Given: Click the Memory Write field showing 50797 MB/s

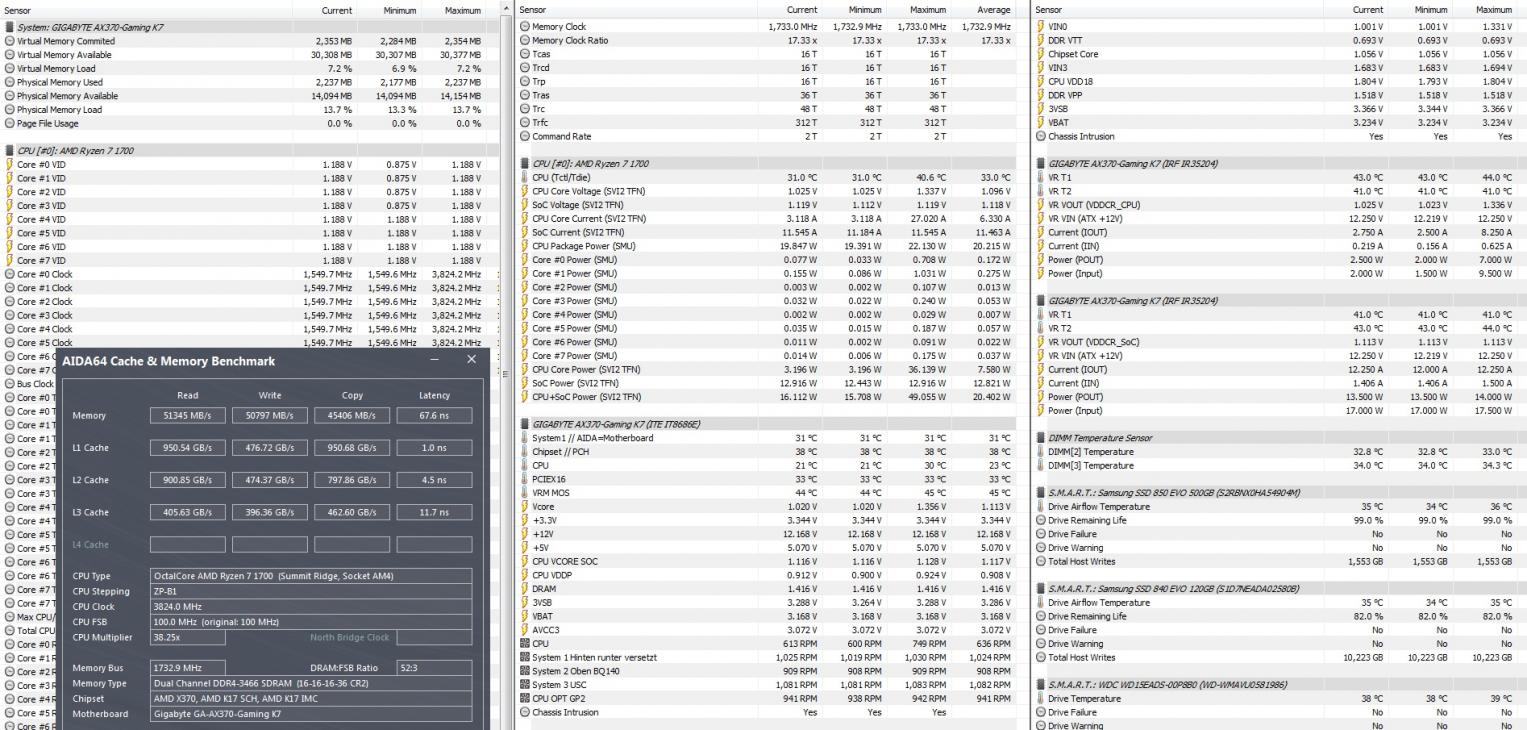Looking at the screenshot, I should (x=269, y=415).
